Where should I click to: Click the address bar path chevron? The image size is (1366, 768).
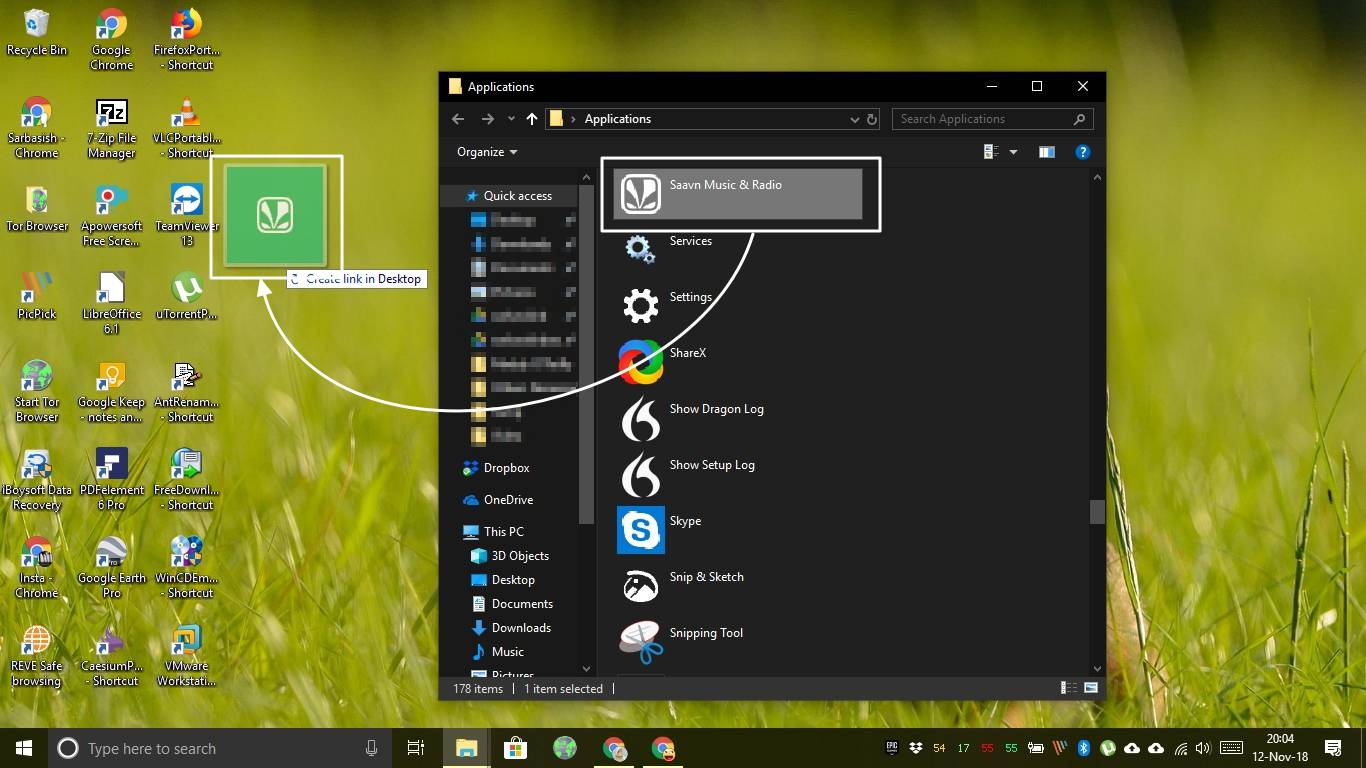[x=574, y=119]
